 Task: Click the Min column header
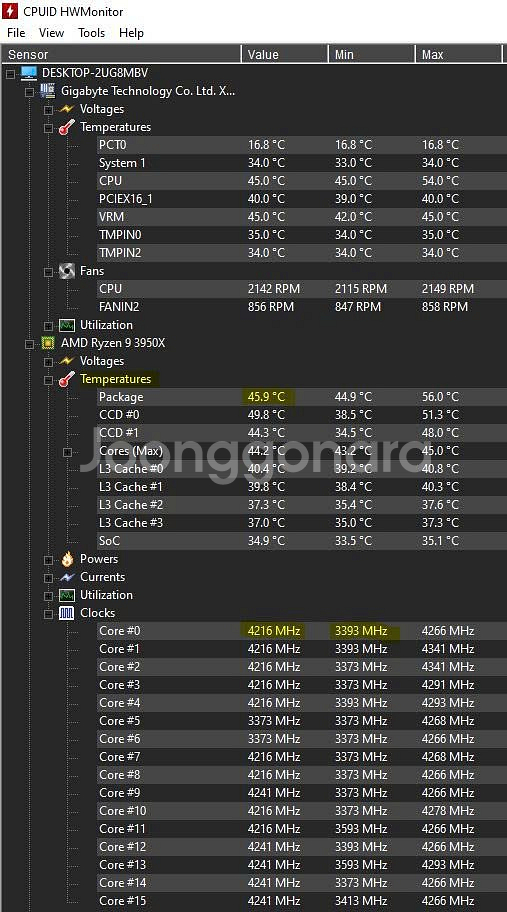point(372,54)
